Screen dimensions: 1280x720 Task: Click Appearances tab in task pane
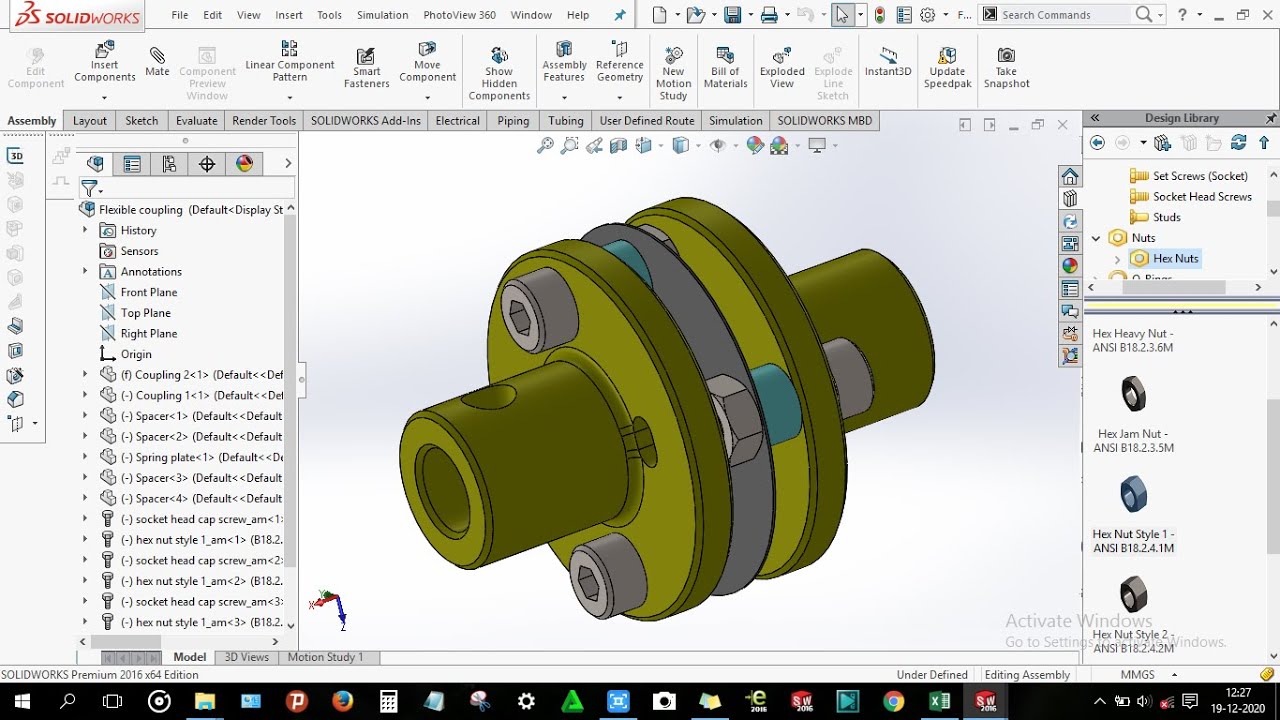[1070, 266]
